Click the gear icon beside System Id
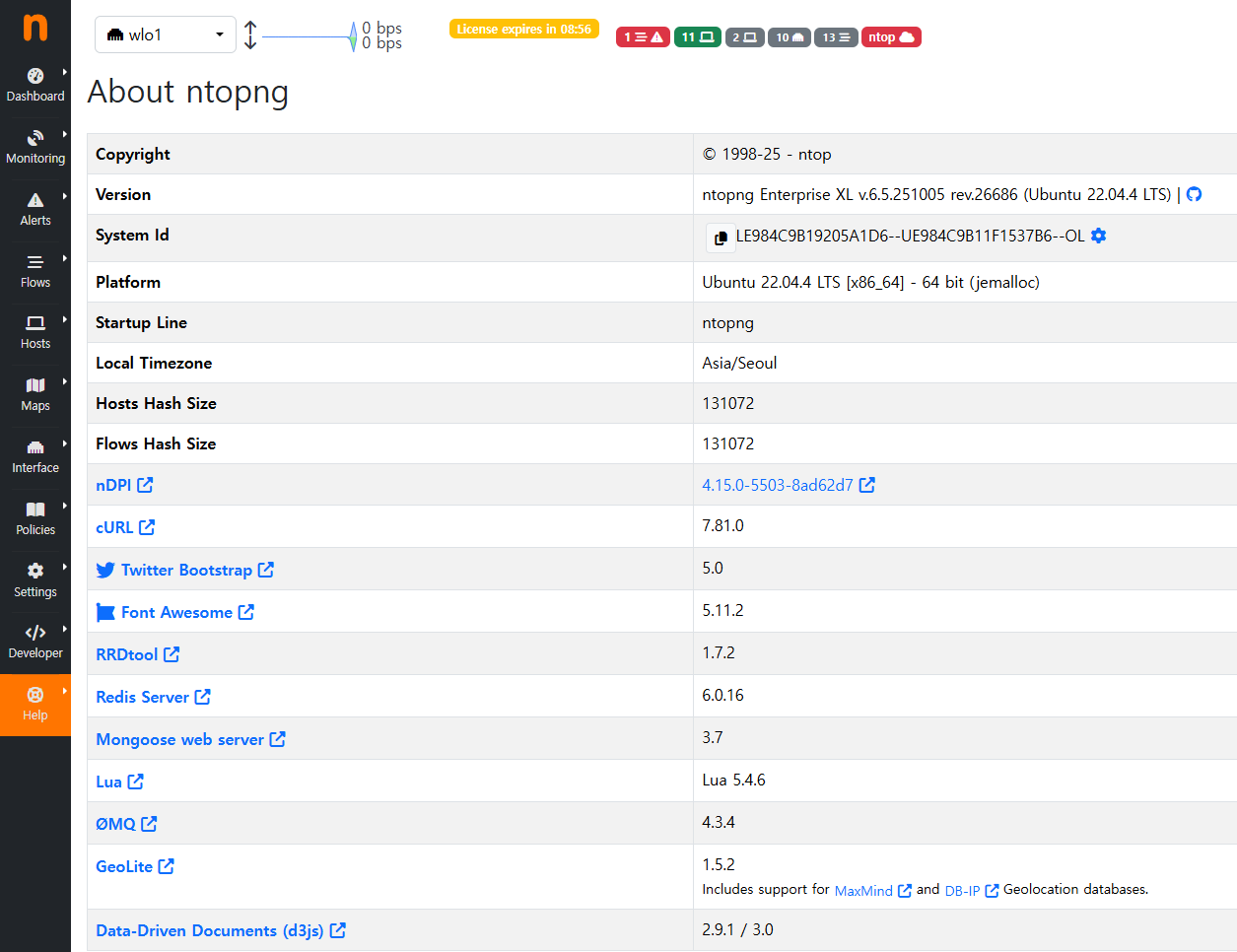The width and height of the screenshot is (1237, 952). [1099, 236]
